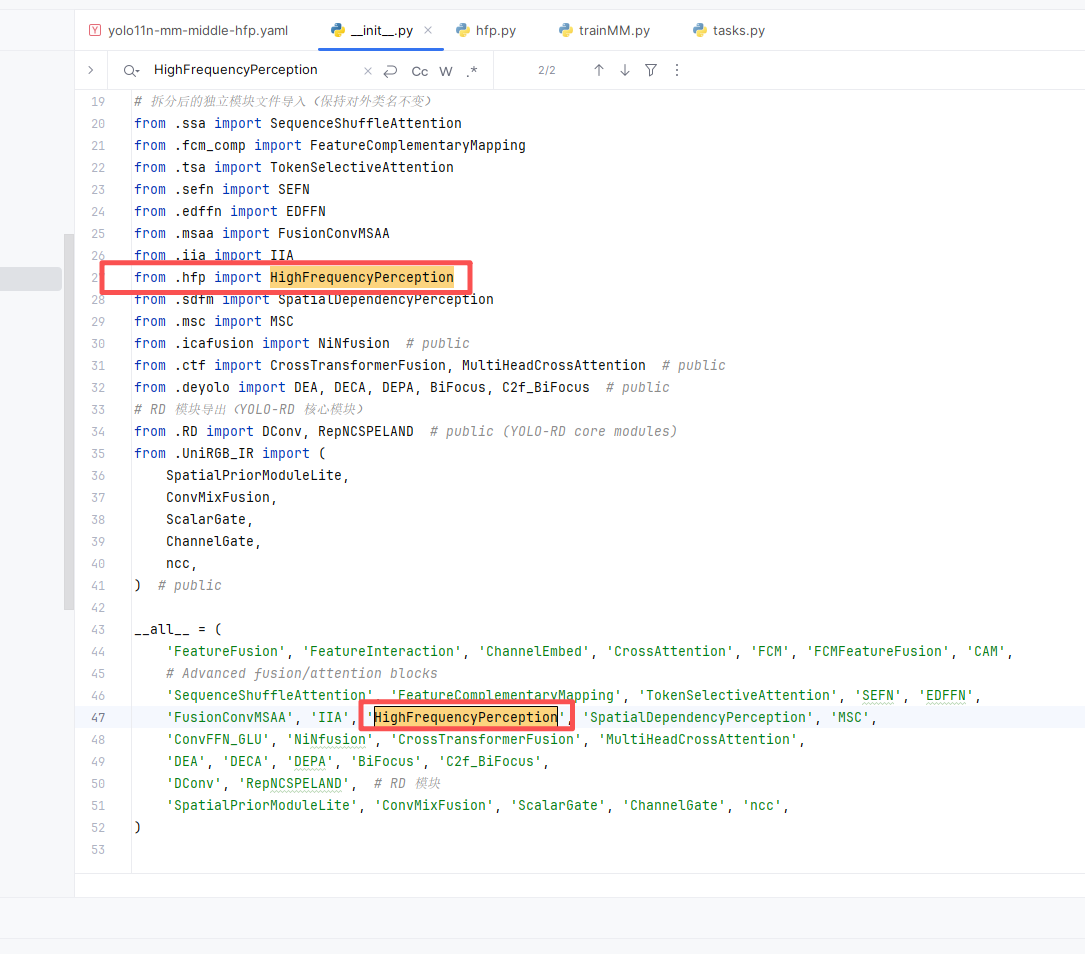Click FeatureComplementaryMapping on line 21
This screenshot has width=1085, height=954.
coord(417,145)
